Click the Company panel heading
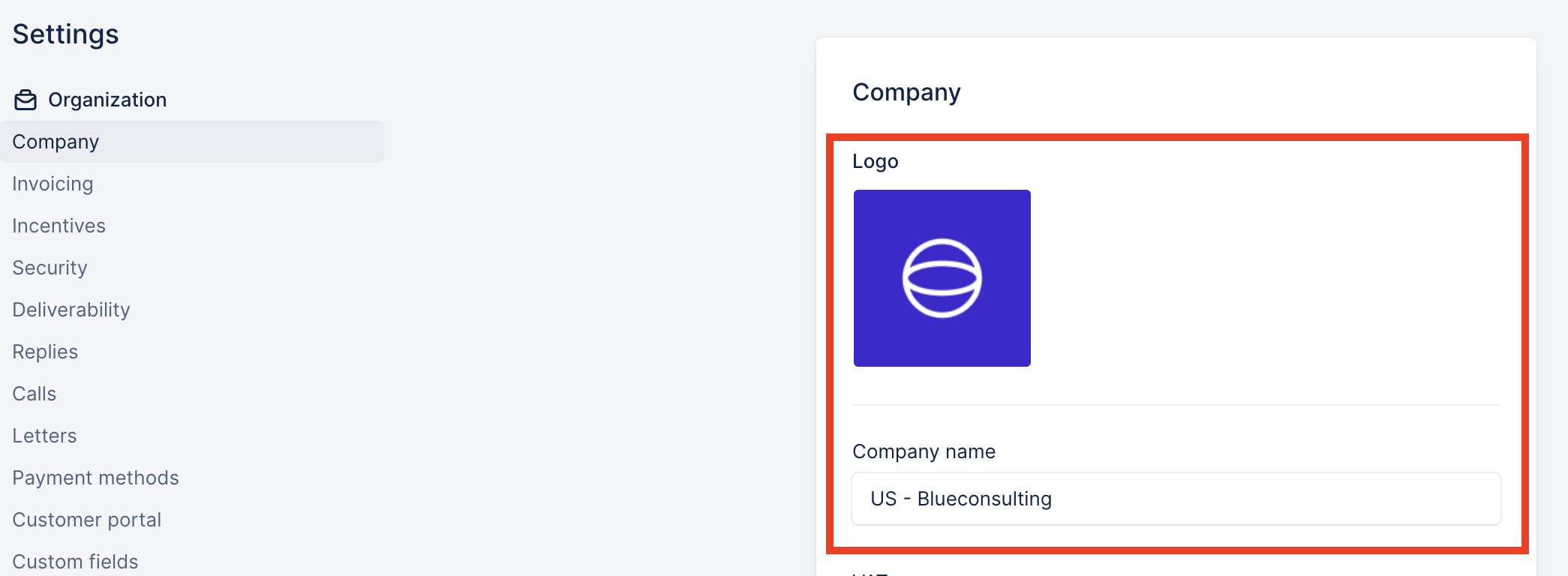The image size is (1568, 576). [906, 92]
